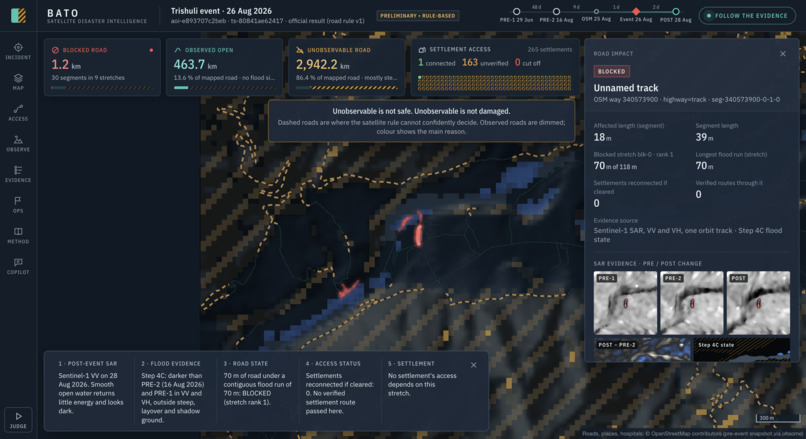Select step 3 Road State
Viewport: 806px width, 439px height.
[x=258, y=391]
